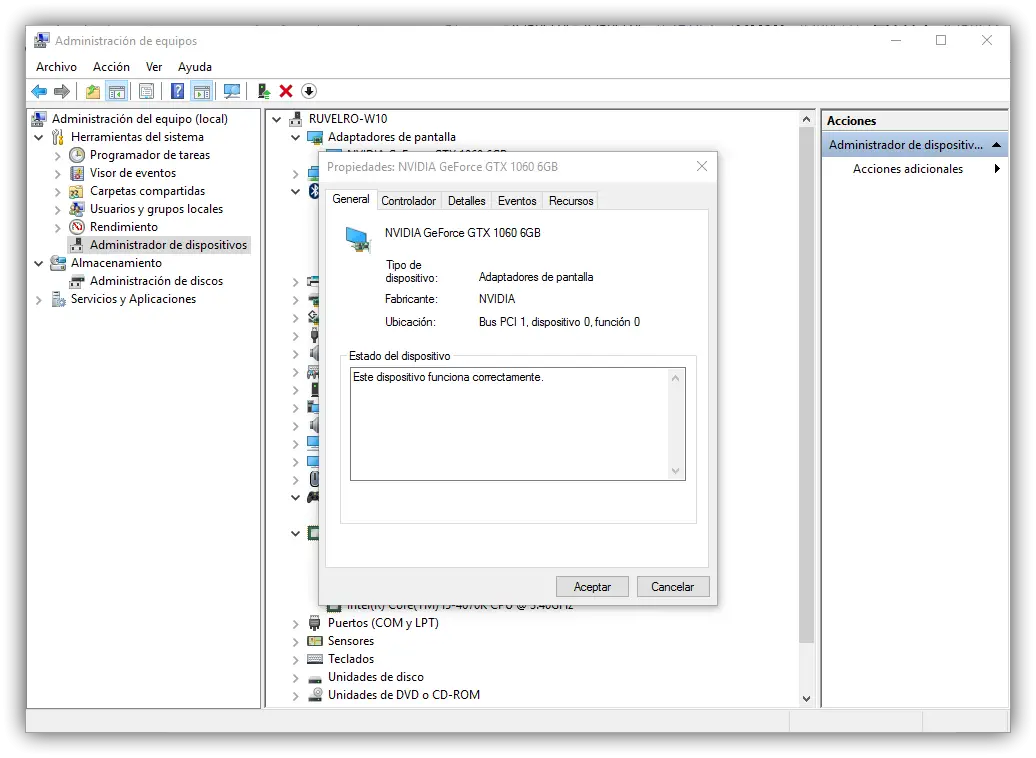Scan for hardware changes icon
Viewport: 1036px width, 758px height.
point(231,91)
